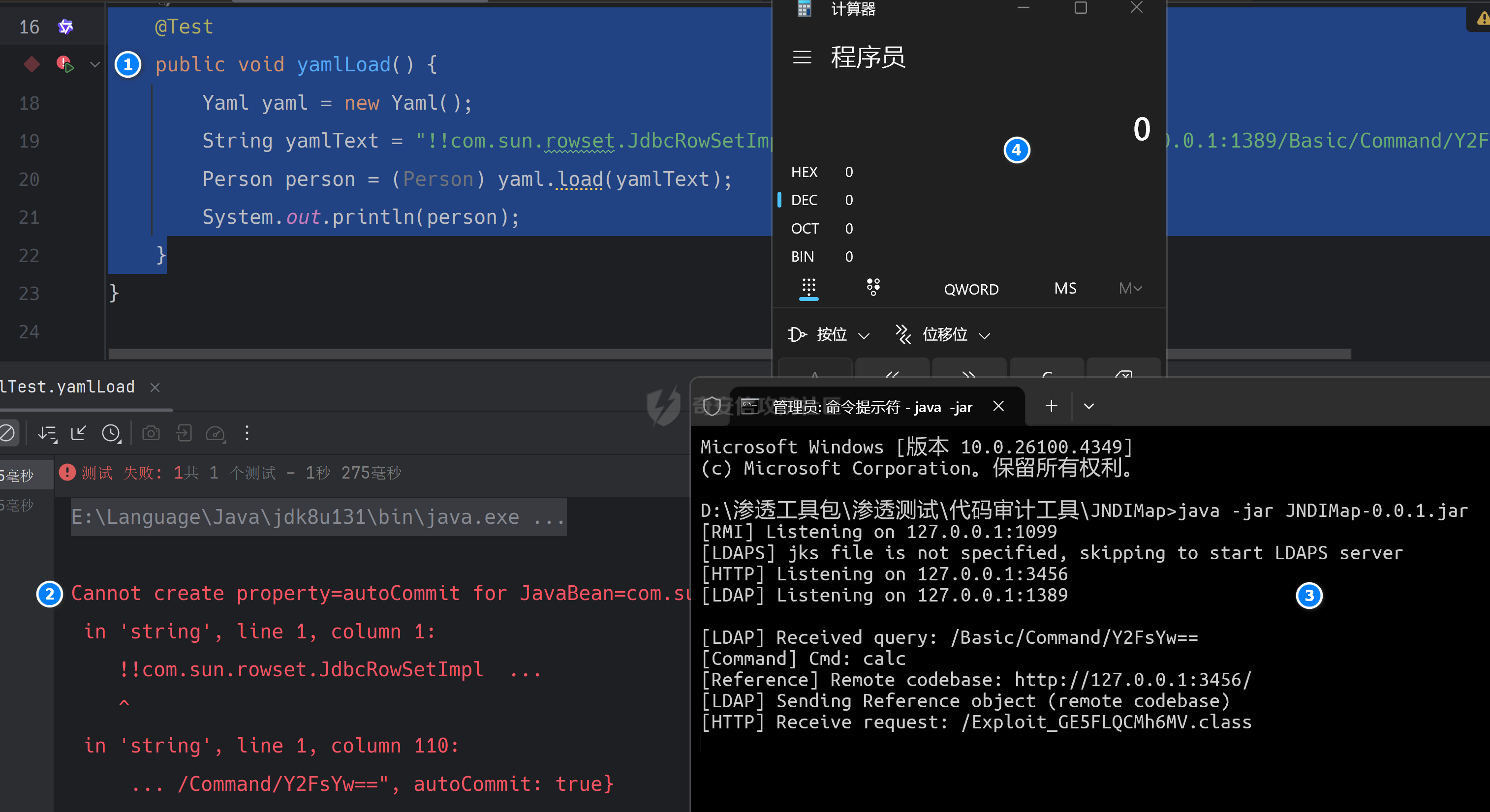Click the Calculator display value 0

(1141, 128)
